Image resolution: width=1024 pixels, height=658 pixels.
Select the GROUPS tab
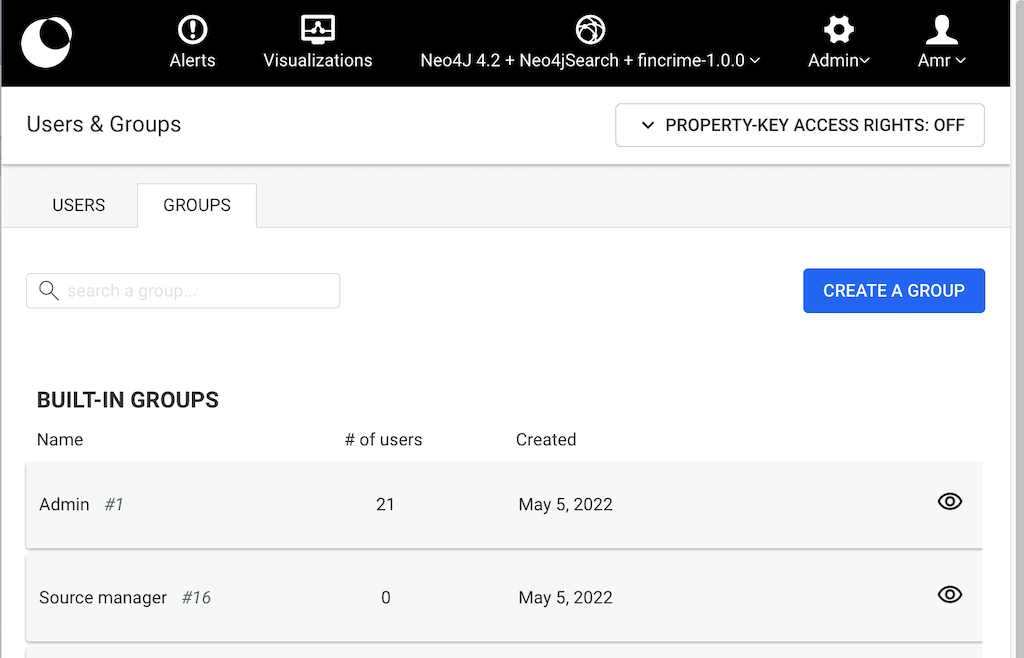coord(197,205)
